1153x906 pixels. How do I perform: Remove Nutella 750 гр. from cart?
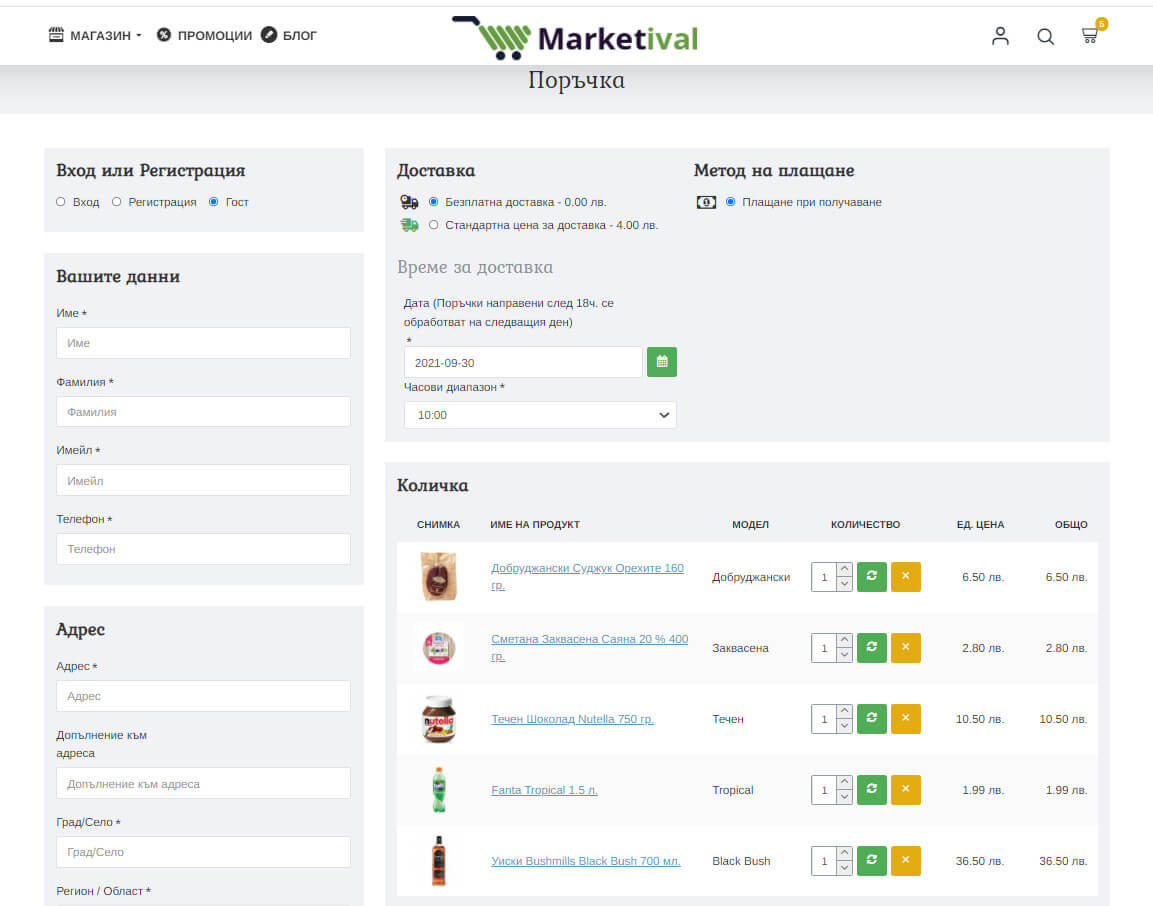point(905,718)
